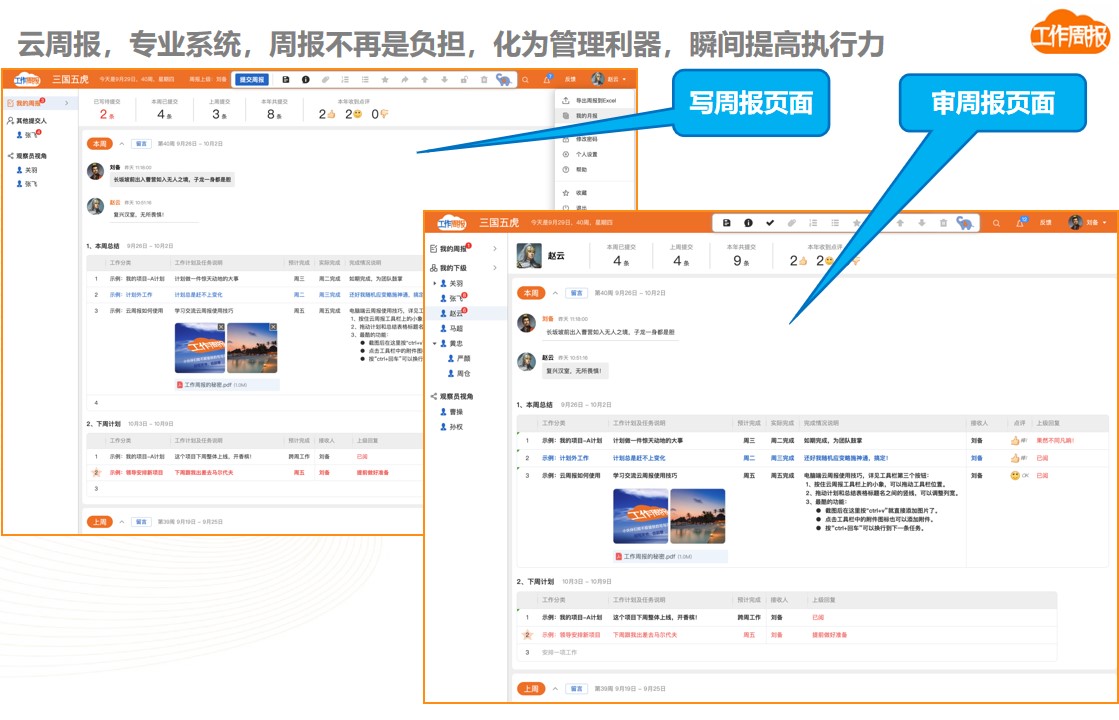Click orange 上周 button in review page

coord(531,689)
